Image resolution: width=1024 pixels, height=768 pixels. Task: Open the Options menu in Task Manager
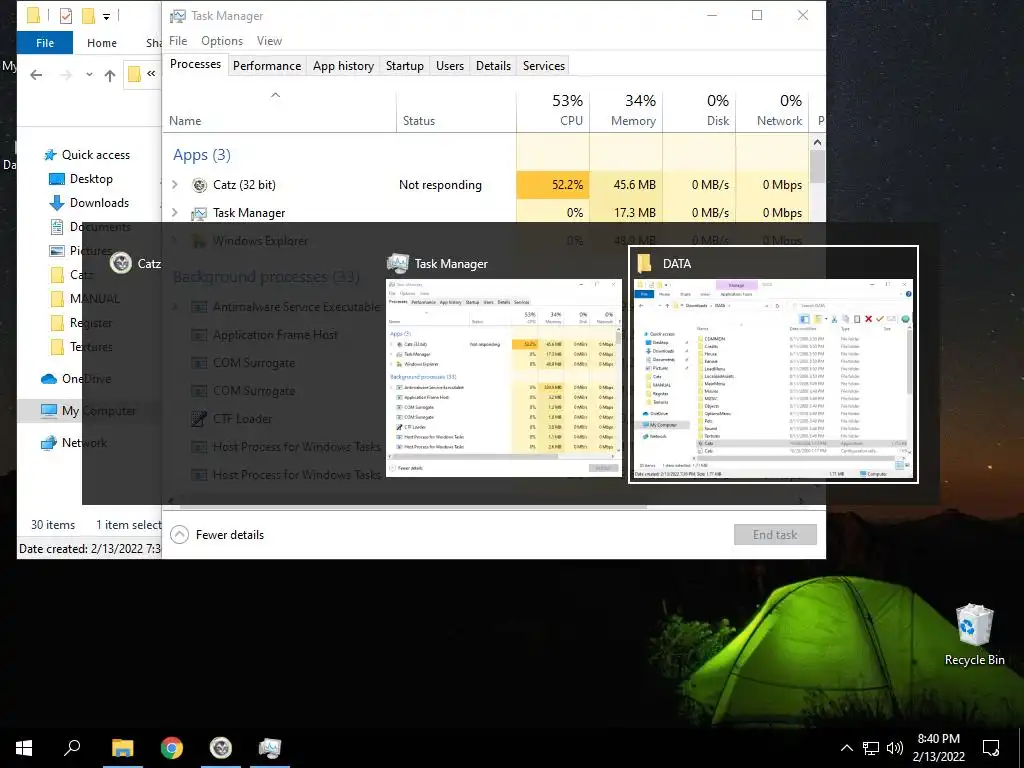[x=221, y=40]
